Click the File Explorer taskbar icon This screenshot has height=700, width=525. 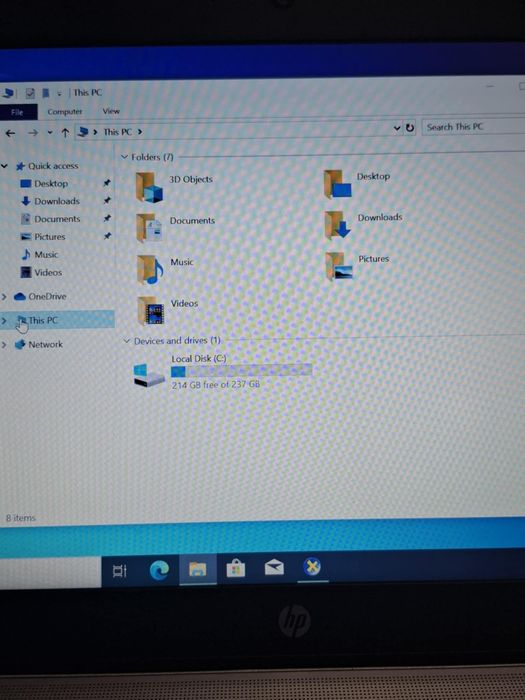point(197,569)
